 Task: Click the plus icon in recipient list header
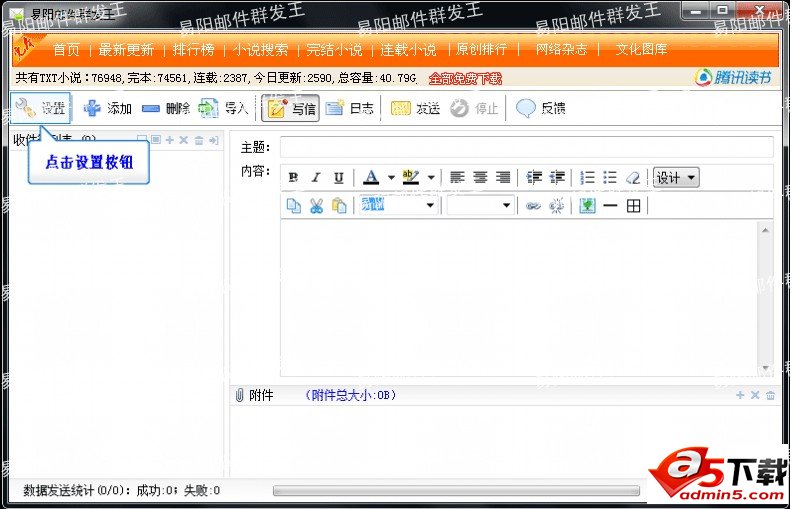tap(170, 140)
